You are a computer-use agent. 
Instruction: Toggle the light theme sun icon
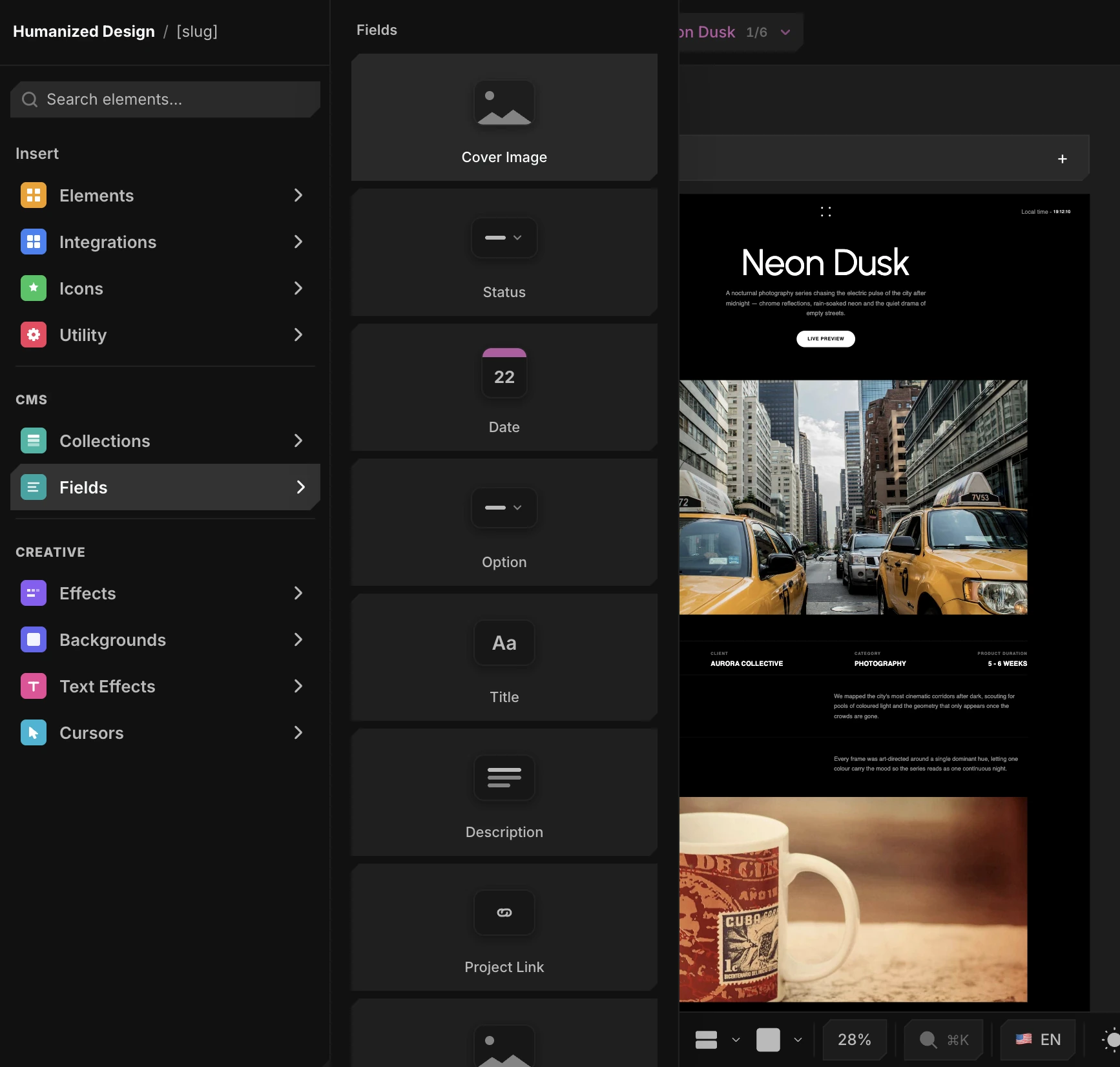pos(1111,1040)
